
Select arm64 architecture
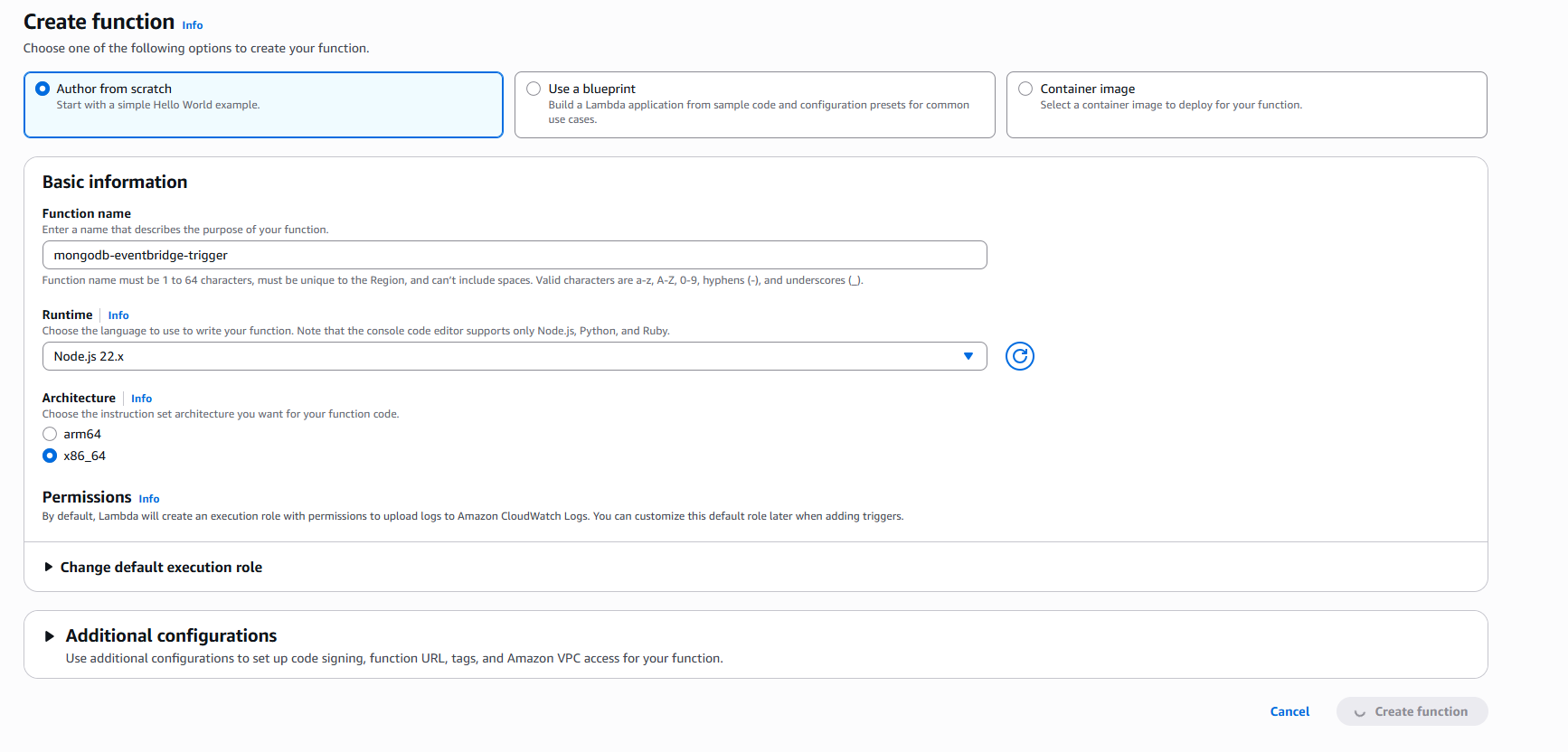[x=50, y=434]
